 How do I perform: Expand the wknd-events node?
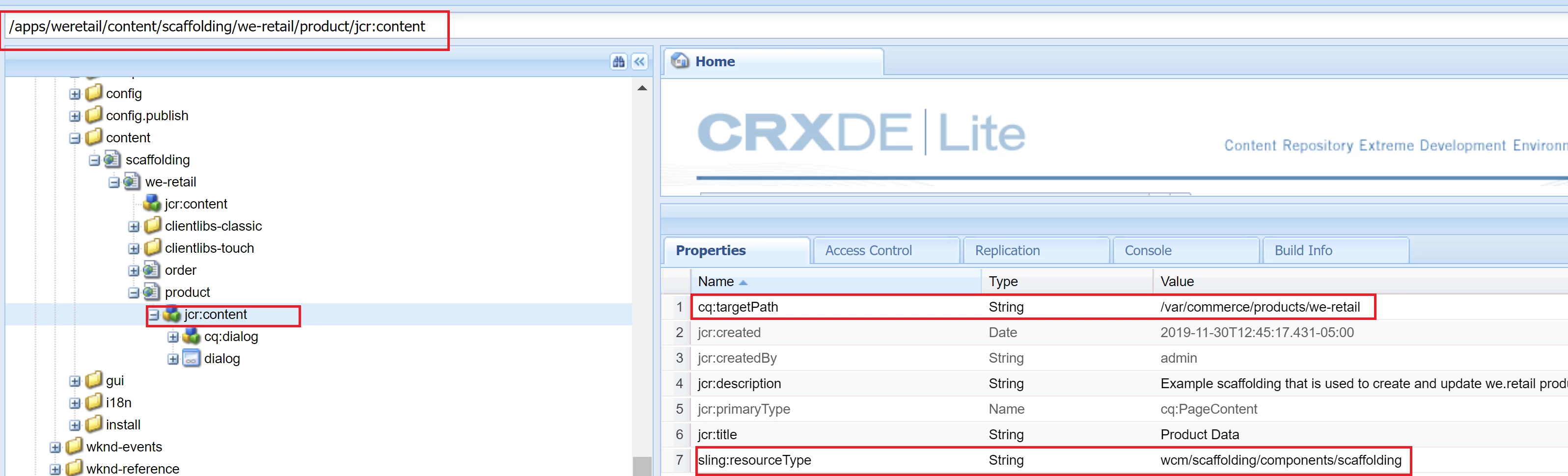point(55,448)
